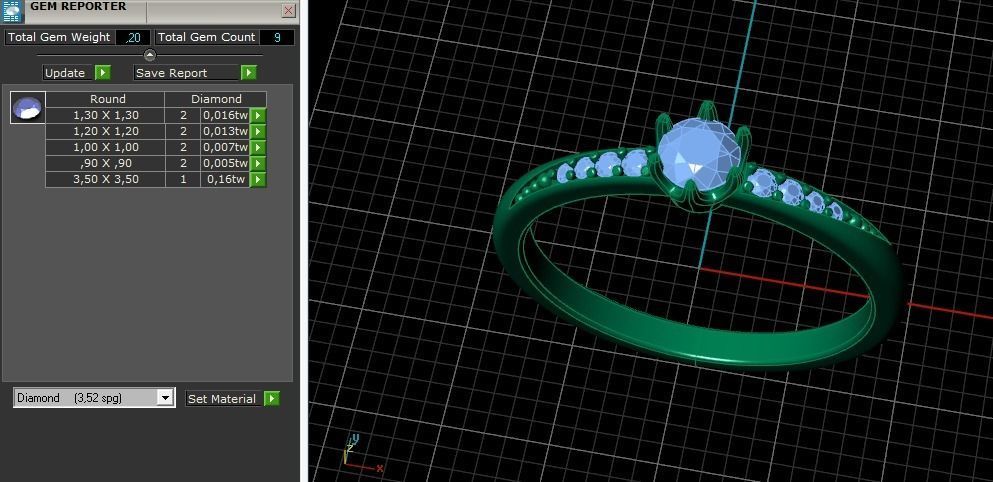
Task: Click the Diamond column header
Action: [x=216, y=99]
